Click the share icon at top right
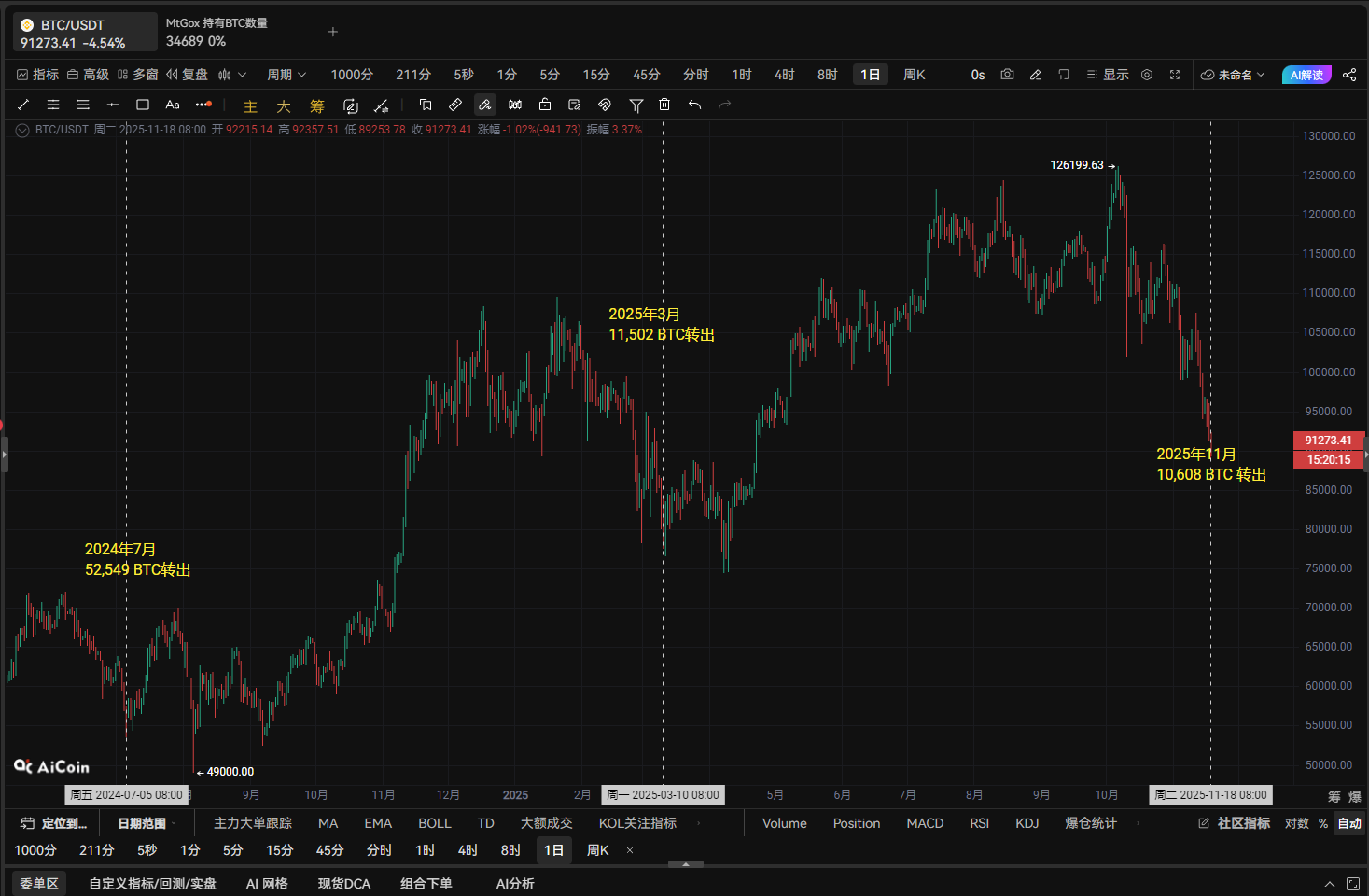The height and width of the screenshot is (896, 1369). point(1349,75)
